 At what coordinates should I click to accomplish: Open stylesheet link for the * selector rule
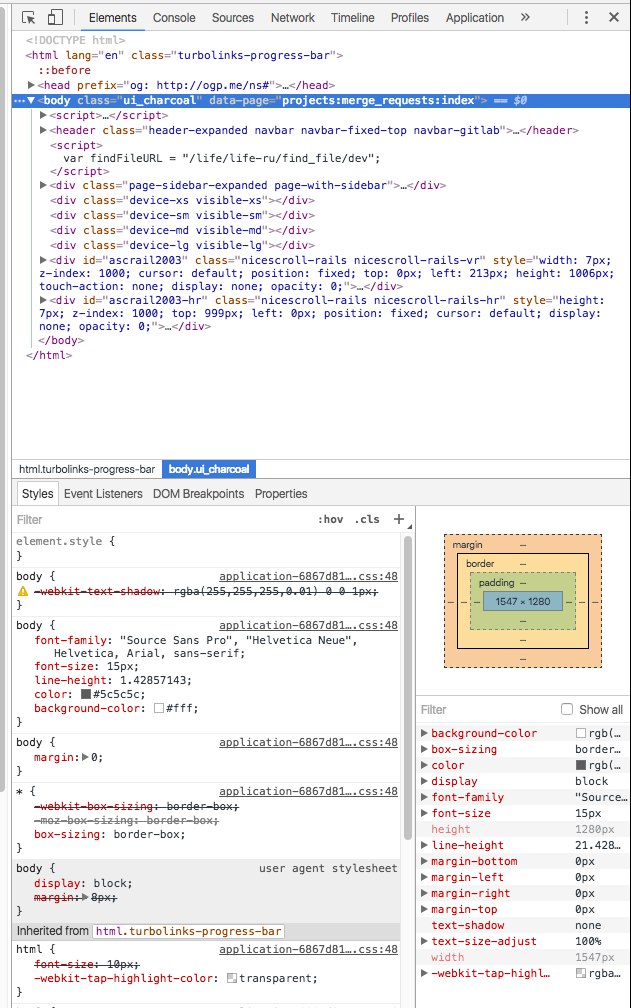(x=308, y=791)
